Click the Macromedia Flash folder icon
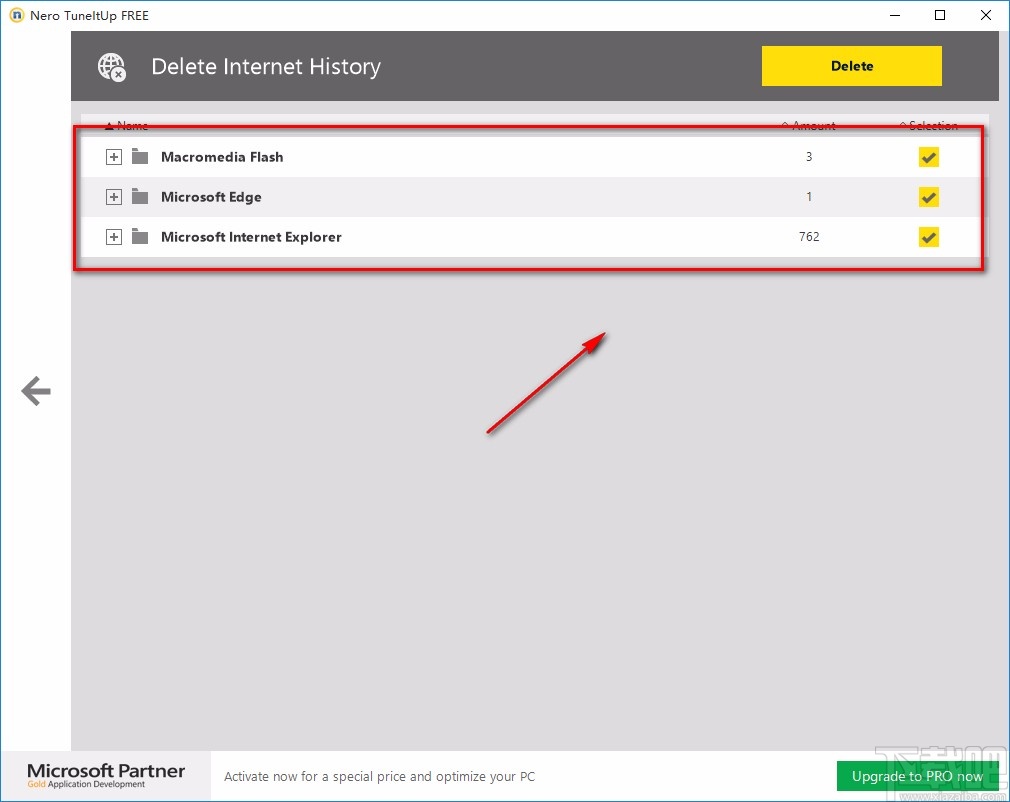Viewport: 1010px width, 802px height. click(140, 156)
